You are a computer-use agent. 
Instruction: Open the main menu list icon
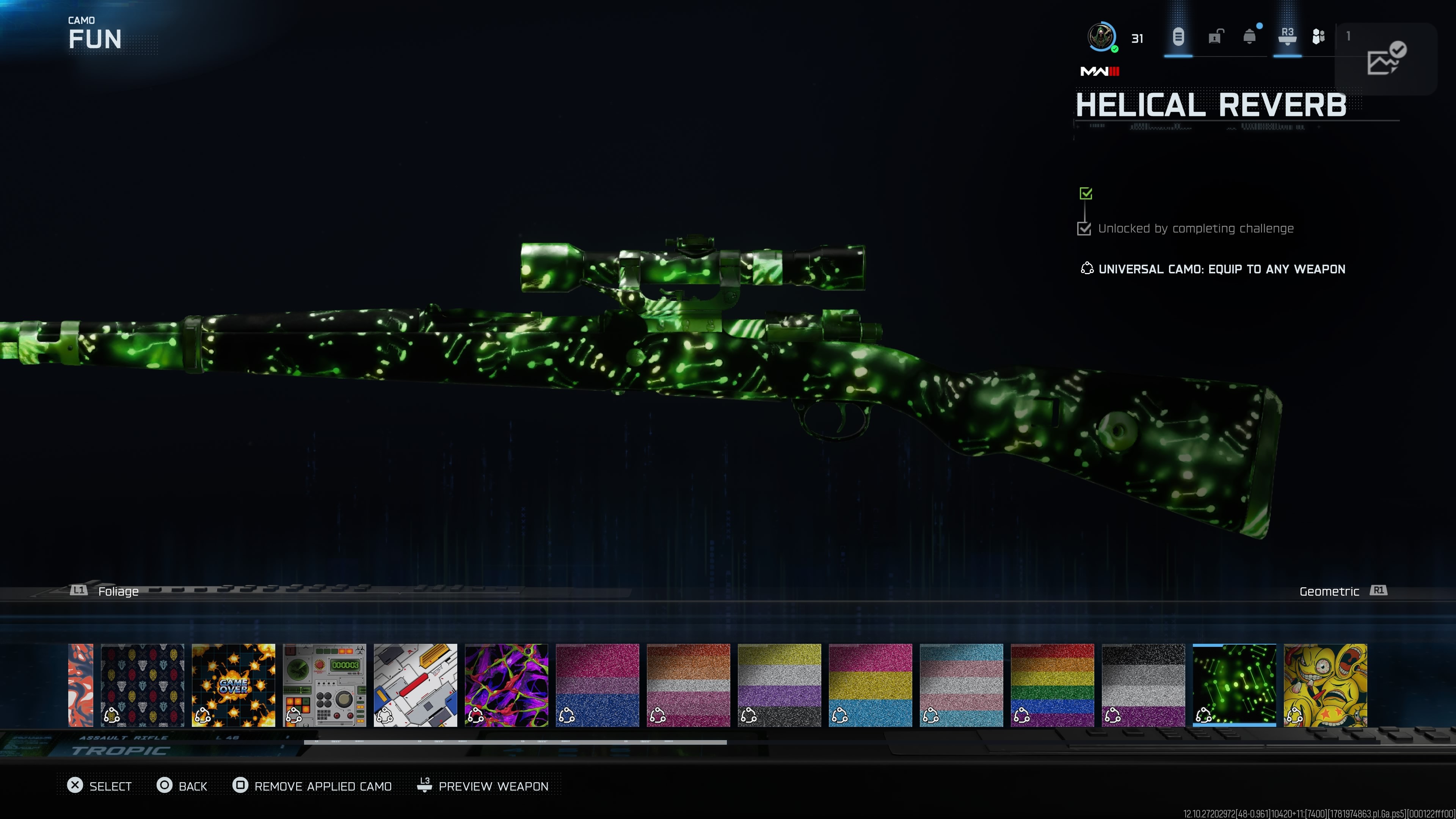click(1178, 37)
